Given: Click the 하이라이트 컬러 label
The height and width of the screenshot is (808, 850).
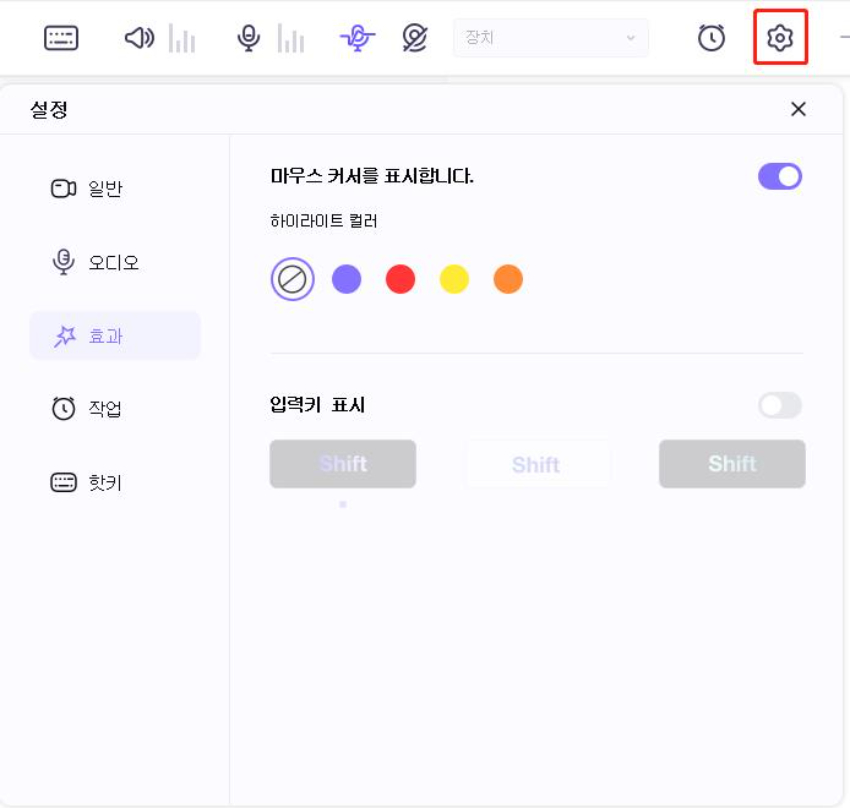Looking at the screenshot, I should click(324, 221).
